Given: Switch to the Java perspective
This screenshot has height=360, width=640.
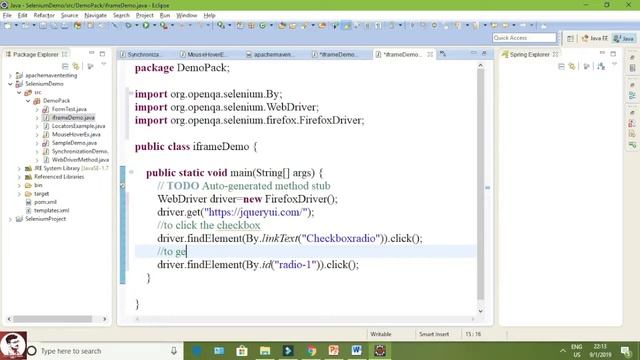Looking at the screenshot, I should [x=624, y=38].
